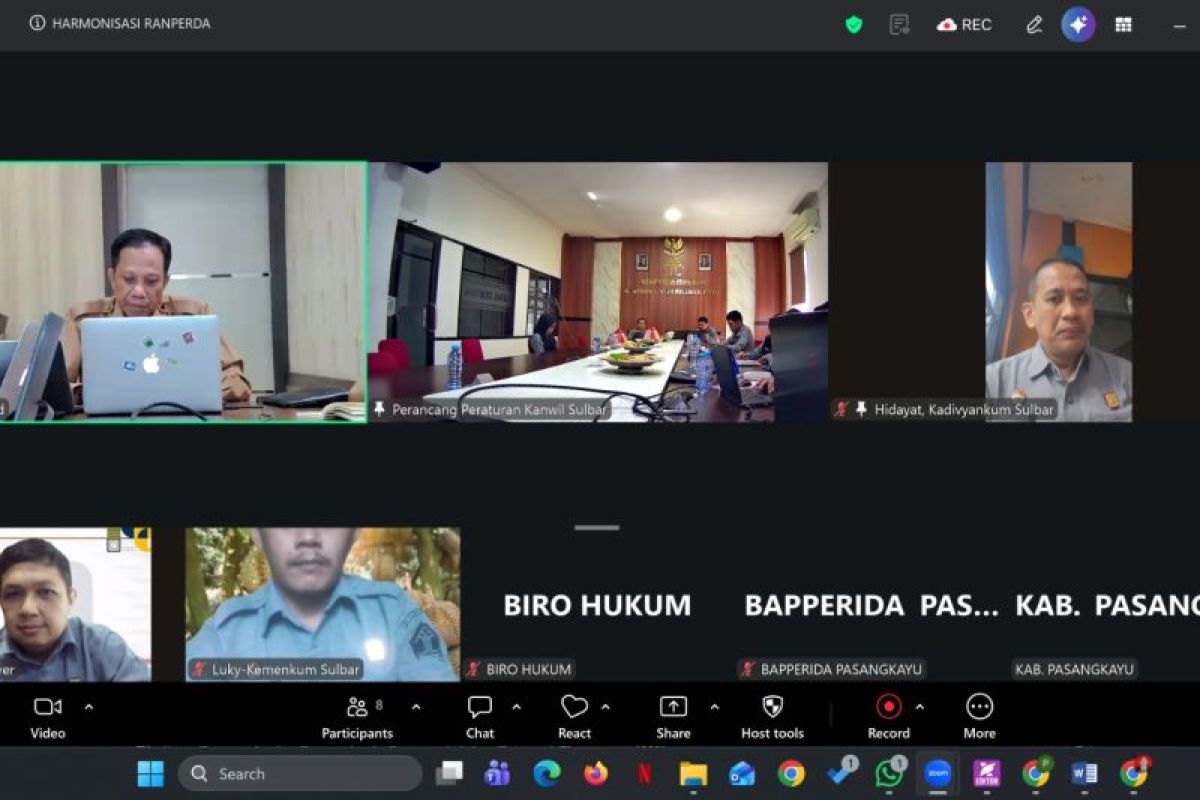Click muted mic icon on BIRO HUKUM label
Image resolution: width=1200 pixels, height=800 pixels.
coord(474,669)
